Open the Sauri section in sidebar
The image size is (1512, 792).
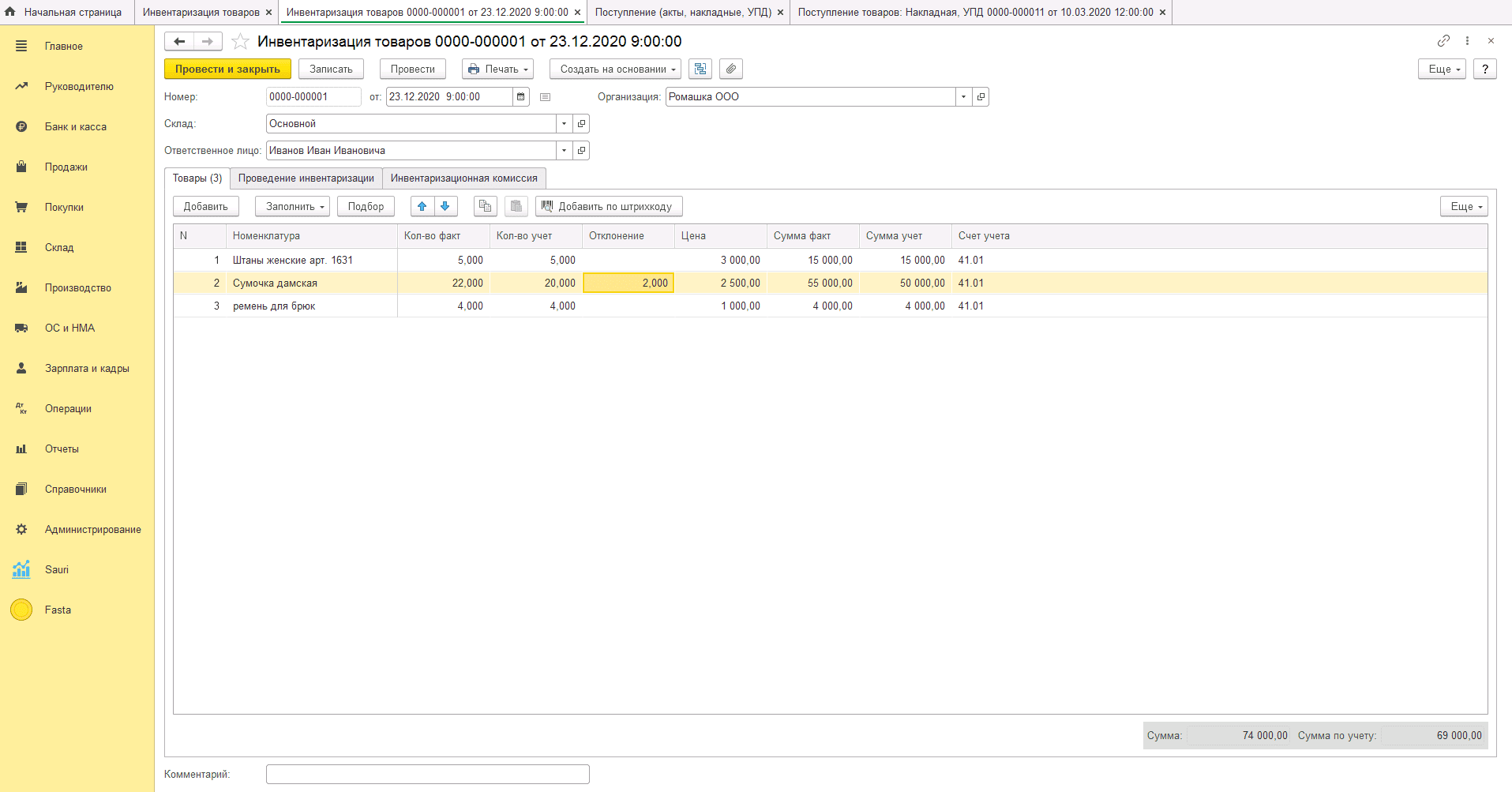(x=57, y=569)
